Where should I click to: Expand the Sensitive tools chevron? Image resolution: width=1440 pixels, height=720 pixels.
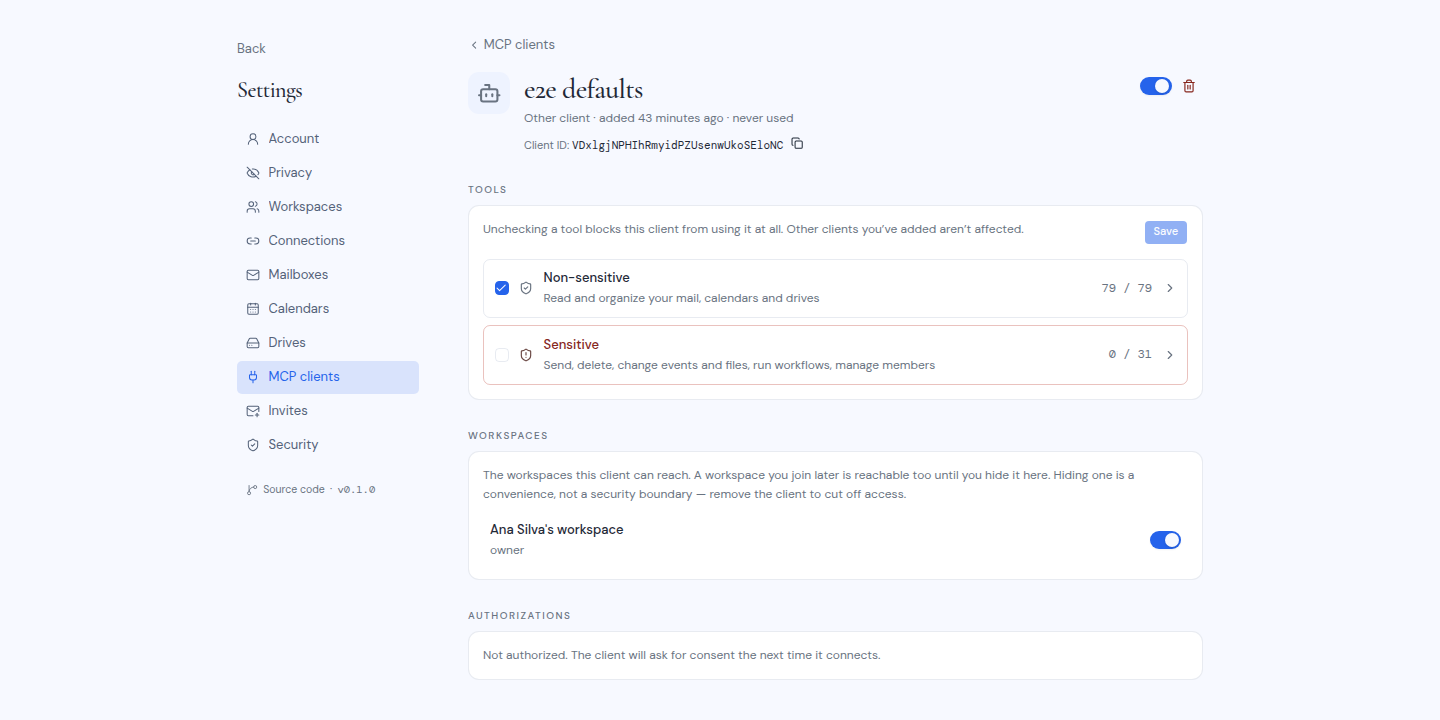tap(1170, 355)
